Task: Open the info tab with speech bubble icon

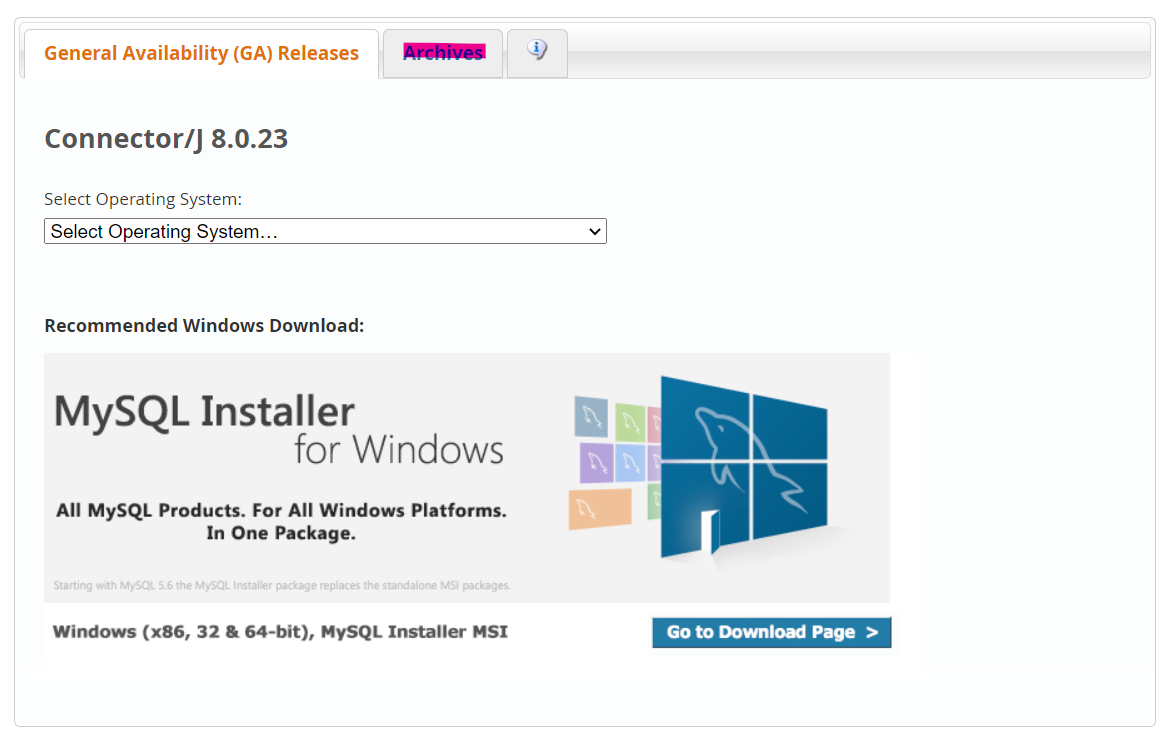Action: click(x=537, y=53)
